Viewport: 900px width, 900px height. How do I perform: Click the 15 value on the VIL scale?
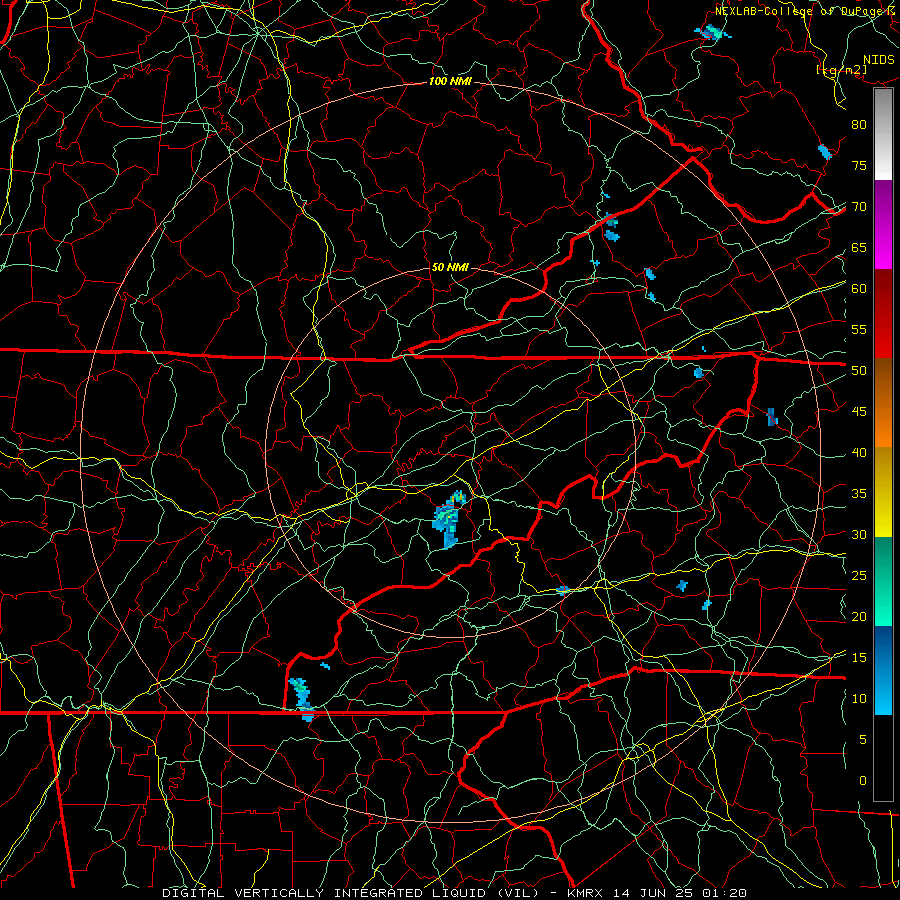click(x=859, y=658)
